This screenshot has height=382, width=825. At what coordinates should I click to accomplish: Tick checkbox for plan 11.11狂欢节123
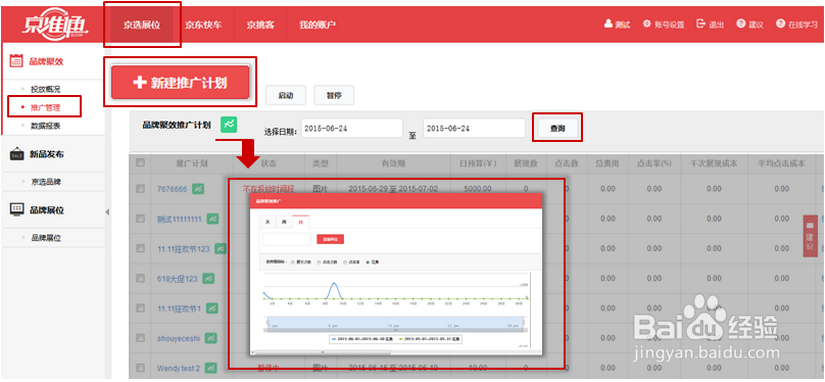click(x=140, y=248)
